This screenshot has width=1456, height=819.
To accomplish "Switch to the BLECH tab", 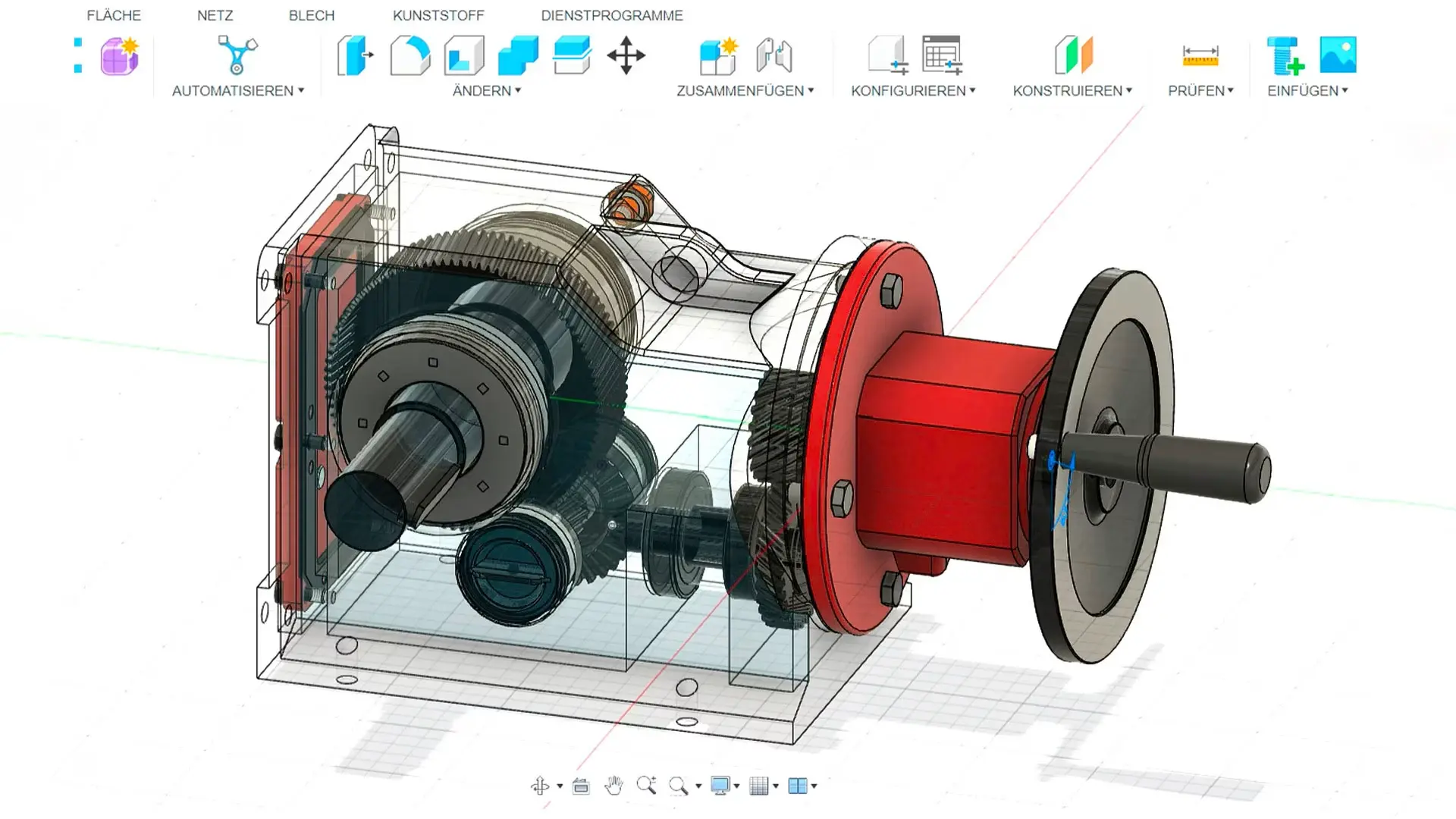I will point(311,15).
